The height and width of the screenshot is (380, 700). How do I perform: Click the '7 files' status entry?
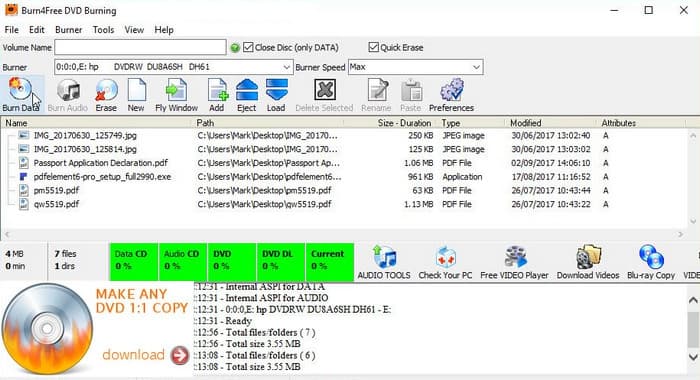click(x=65, y=254)
